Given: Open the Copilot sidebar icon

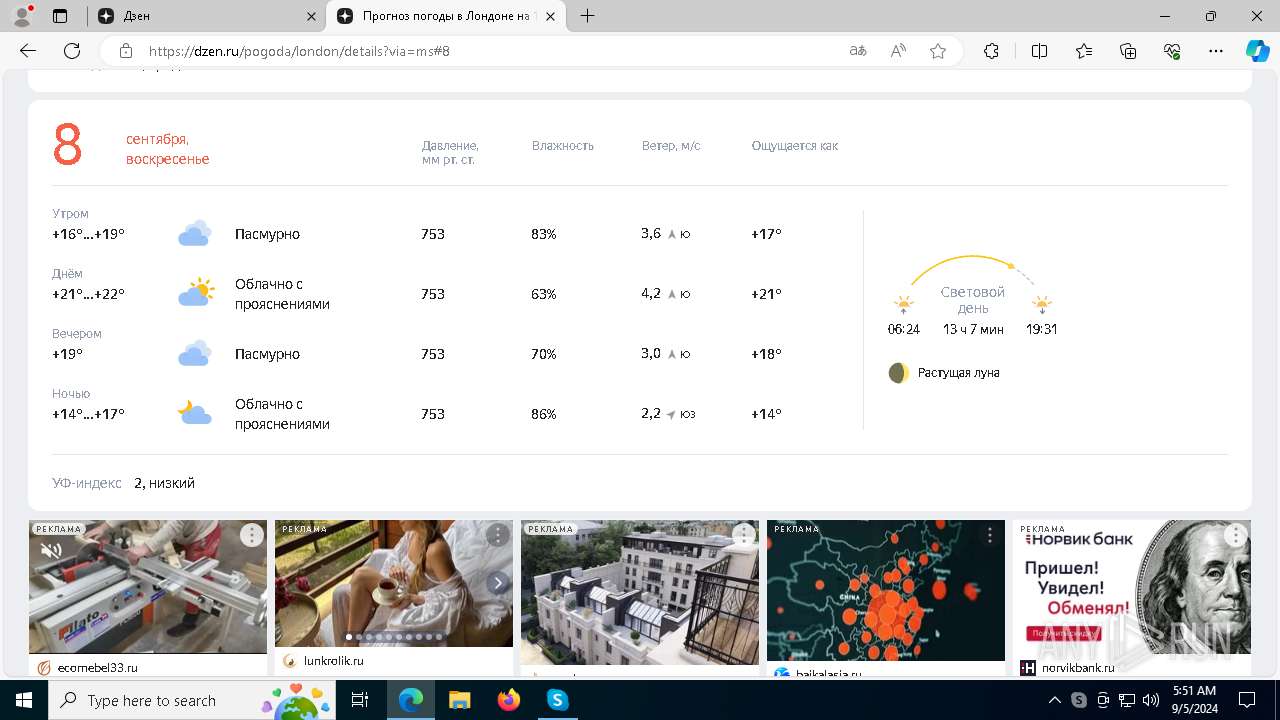Looking at the screenshot, I should click(x=1257, y=51).
